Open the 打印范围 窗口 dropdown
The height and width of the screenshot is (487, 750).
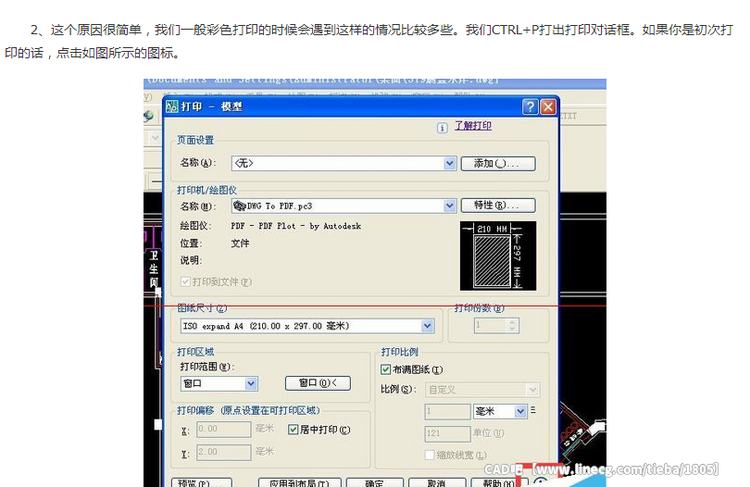pyautogui.click(x=251, y=384)
